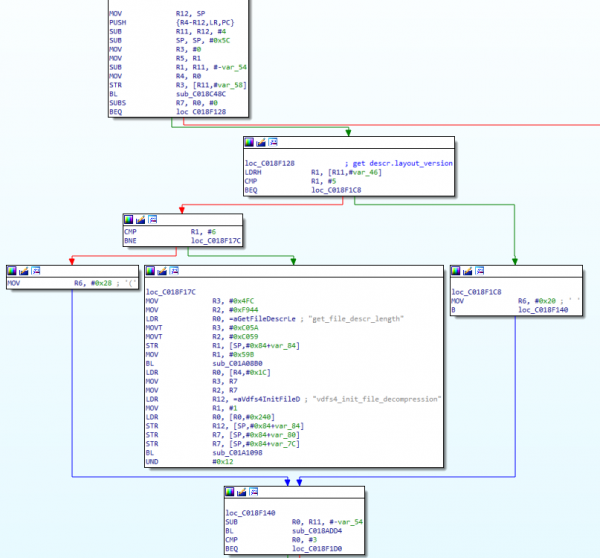Click loc_C018F17C operand of BNE instruction

point(217,241)
